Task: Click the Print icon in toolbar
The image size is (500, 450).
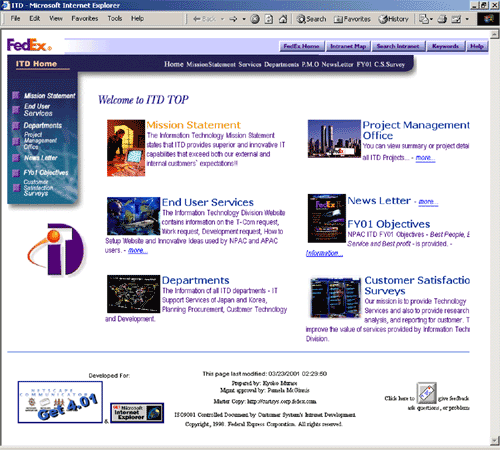Action: (442, 19)
